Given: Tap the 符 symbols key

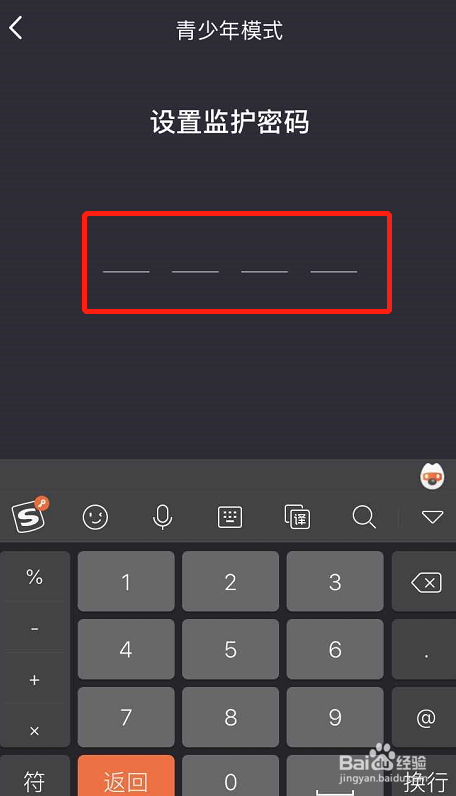Looking at the screenshot, I should [x=35, y=776].
